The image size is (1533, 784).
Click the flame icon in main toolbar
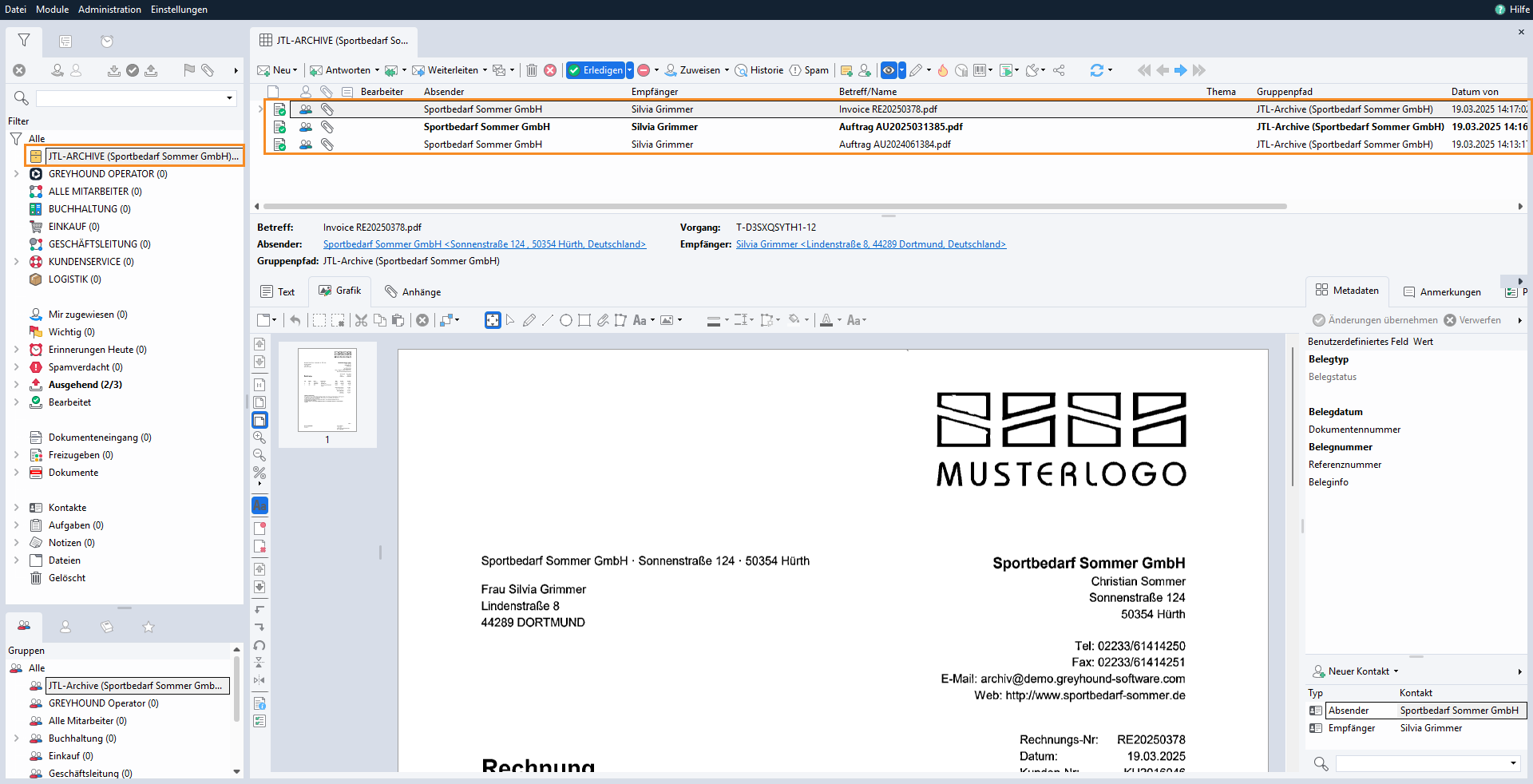click(943, 70)
